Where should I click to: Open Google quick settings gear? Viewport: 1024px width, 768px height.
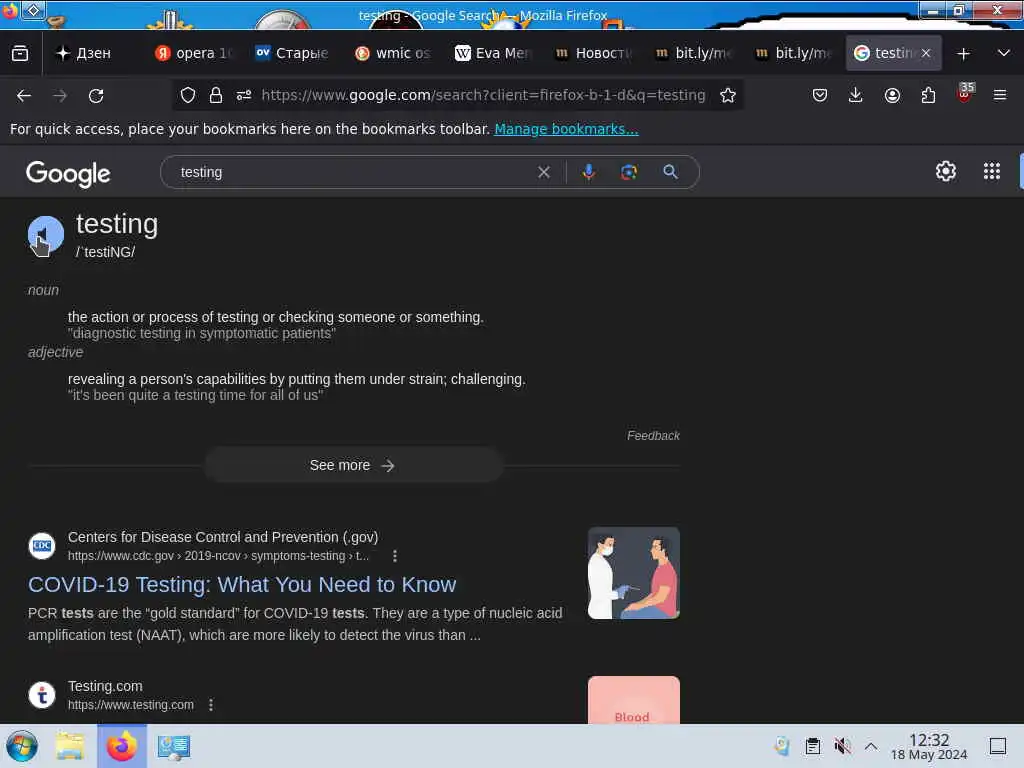[946, 171]
